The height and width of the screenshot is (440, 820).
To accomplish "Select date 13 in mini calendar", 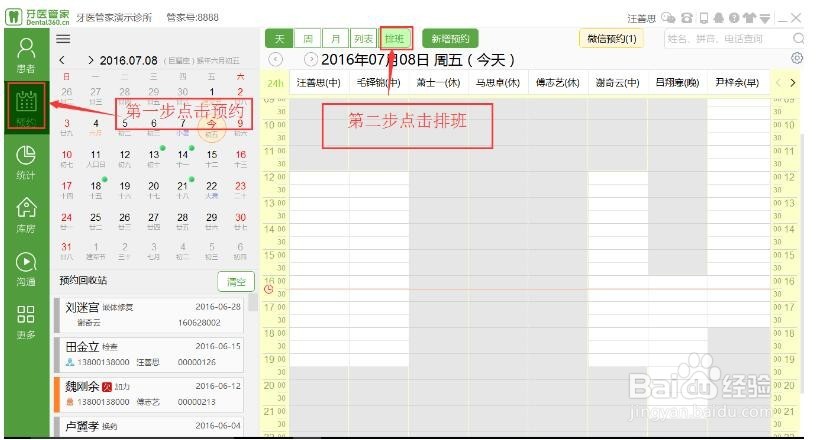I will click(x=154, y=158).
